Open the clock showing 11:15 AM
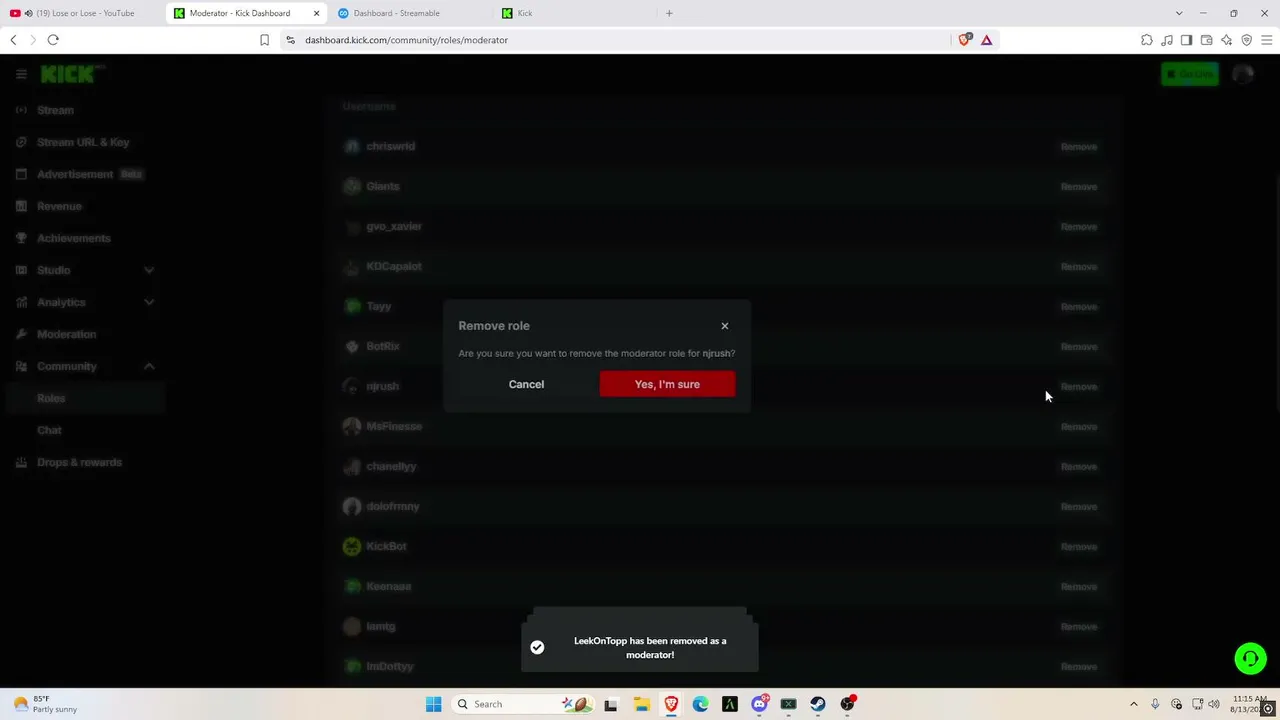Viewport: 1280px width, 720px height. coord(1249,704)
